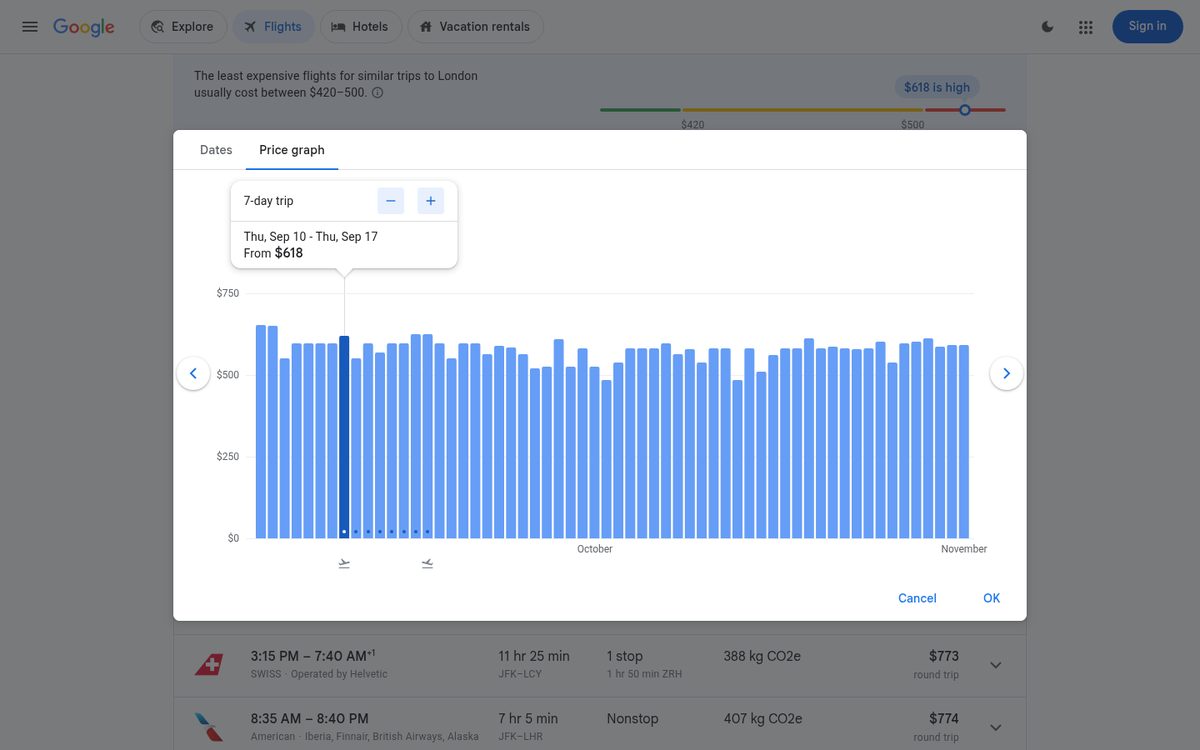Click the American Airlines logo
The height and width of the screenshot is (750, 1200).
(x=208, y=727)
